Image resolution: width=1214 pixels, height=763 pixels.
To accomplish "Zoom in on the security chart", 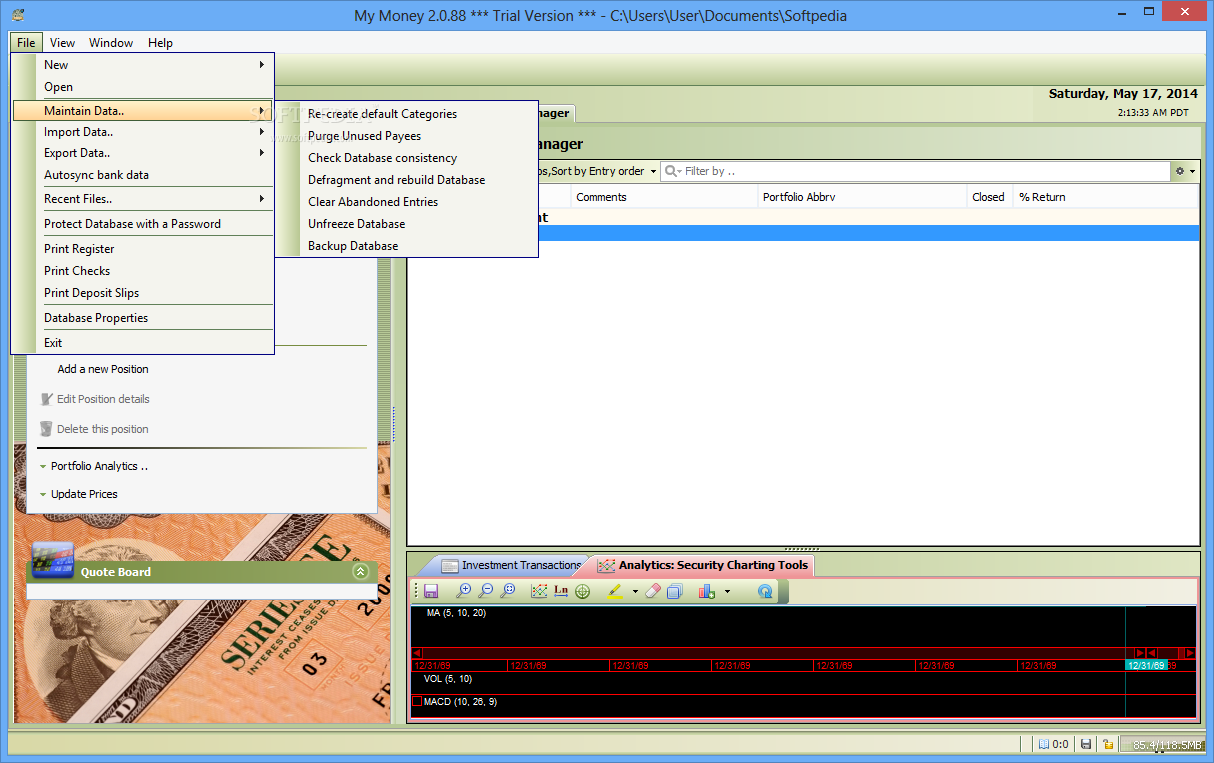I will 463,591.
